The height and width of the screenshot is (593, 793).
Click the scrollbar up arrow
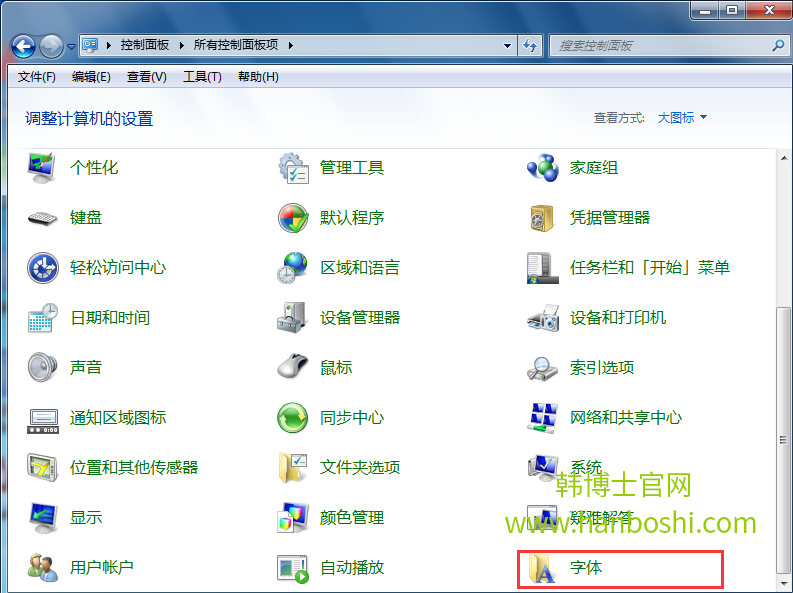(784, 158)
